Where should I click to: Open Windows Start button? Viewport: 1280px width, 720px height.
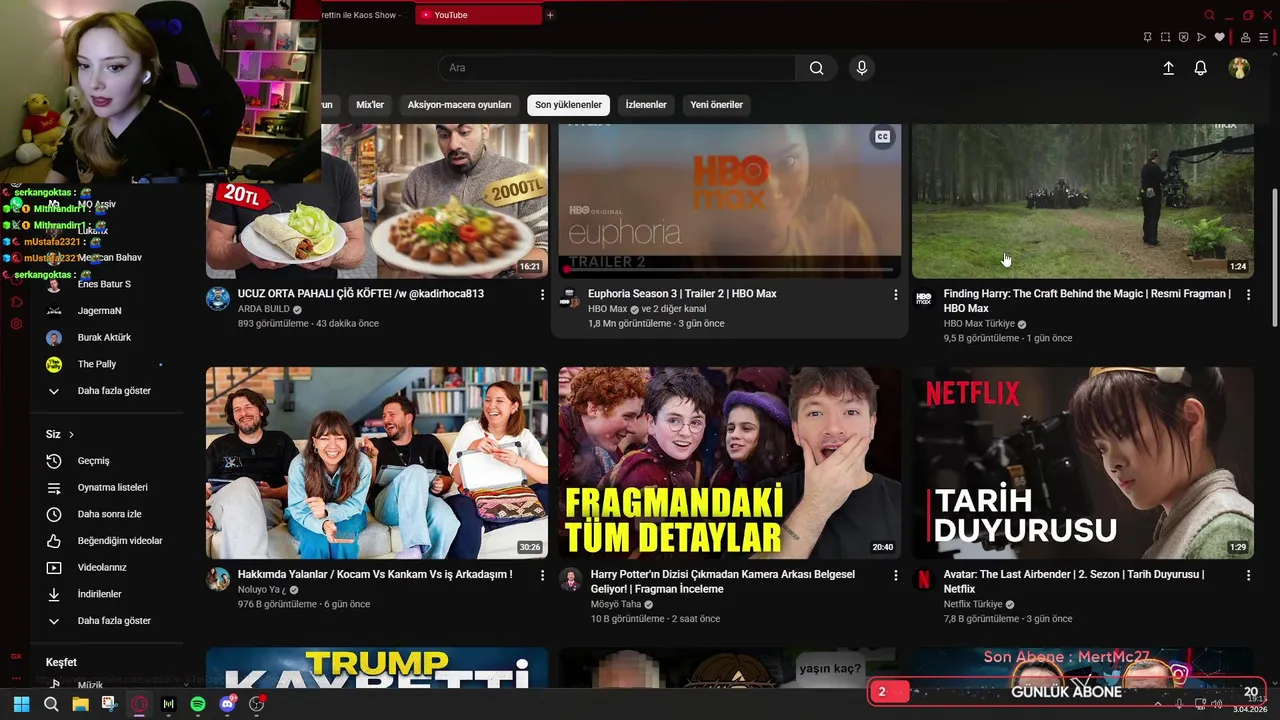pyautogui.click(x=21, y=704)
